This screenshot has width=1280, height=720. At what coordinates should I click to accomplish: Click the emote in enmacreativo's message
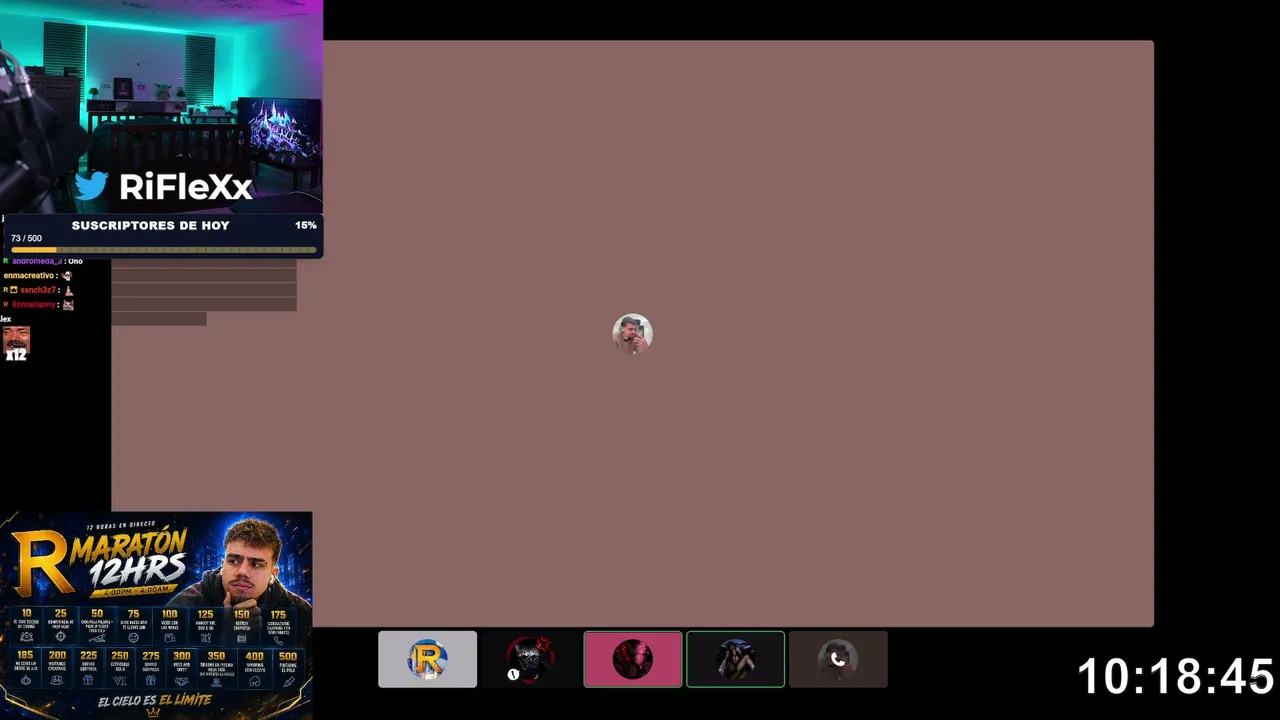[67, 276]
